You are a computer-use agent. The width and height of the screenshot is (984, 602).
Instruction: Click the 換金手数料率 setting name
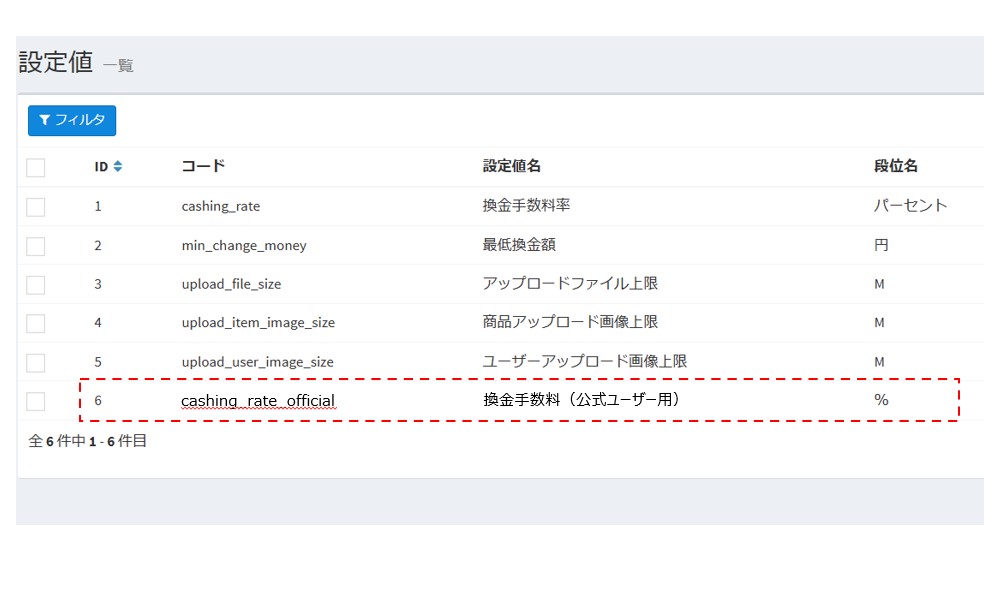(526, 206)
